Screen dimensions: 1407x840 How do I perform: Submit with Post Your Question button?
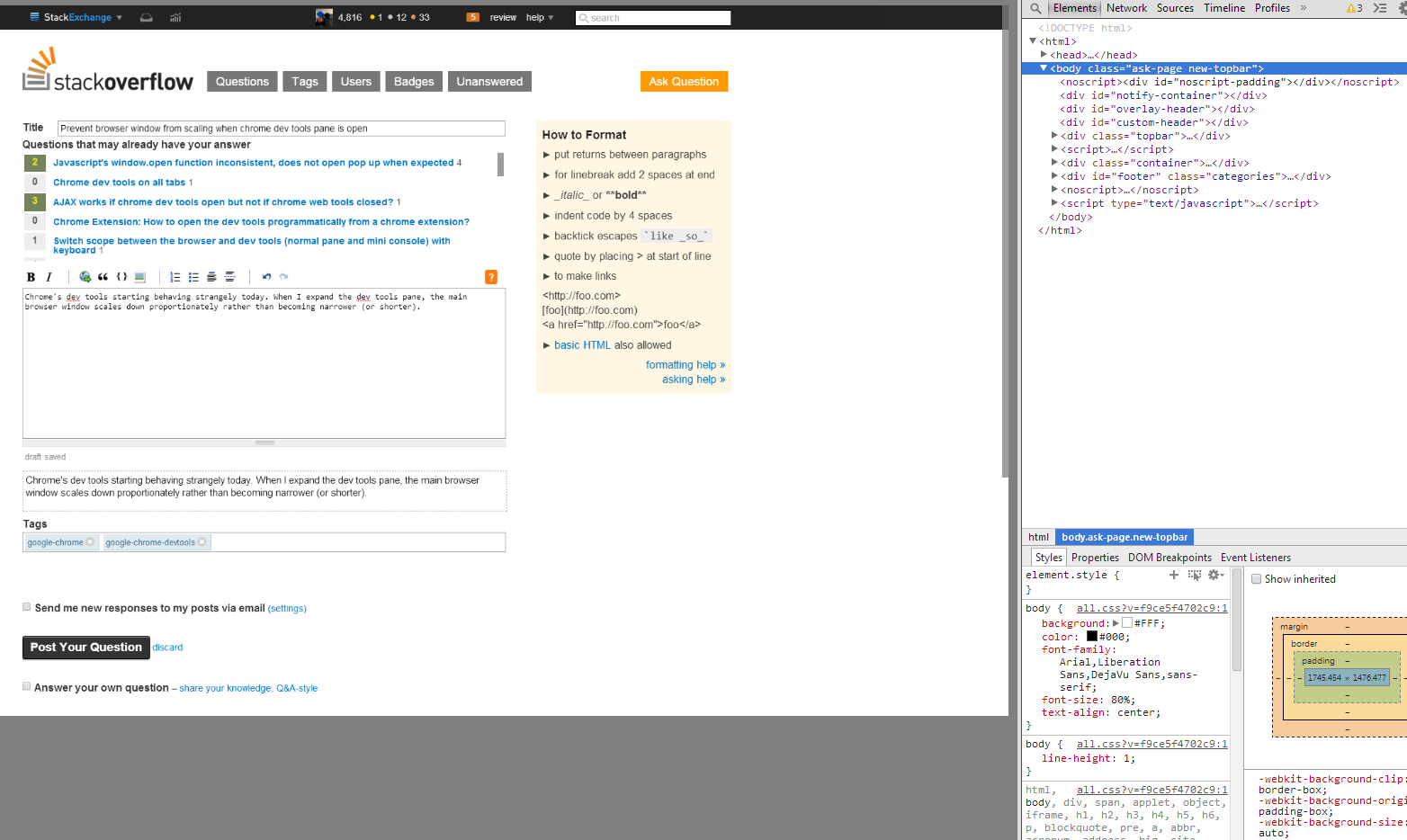click(86, 648)
